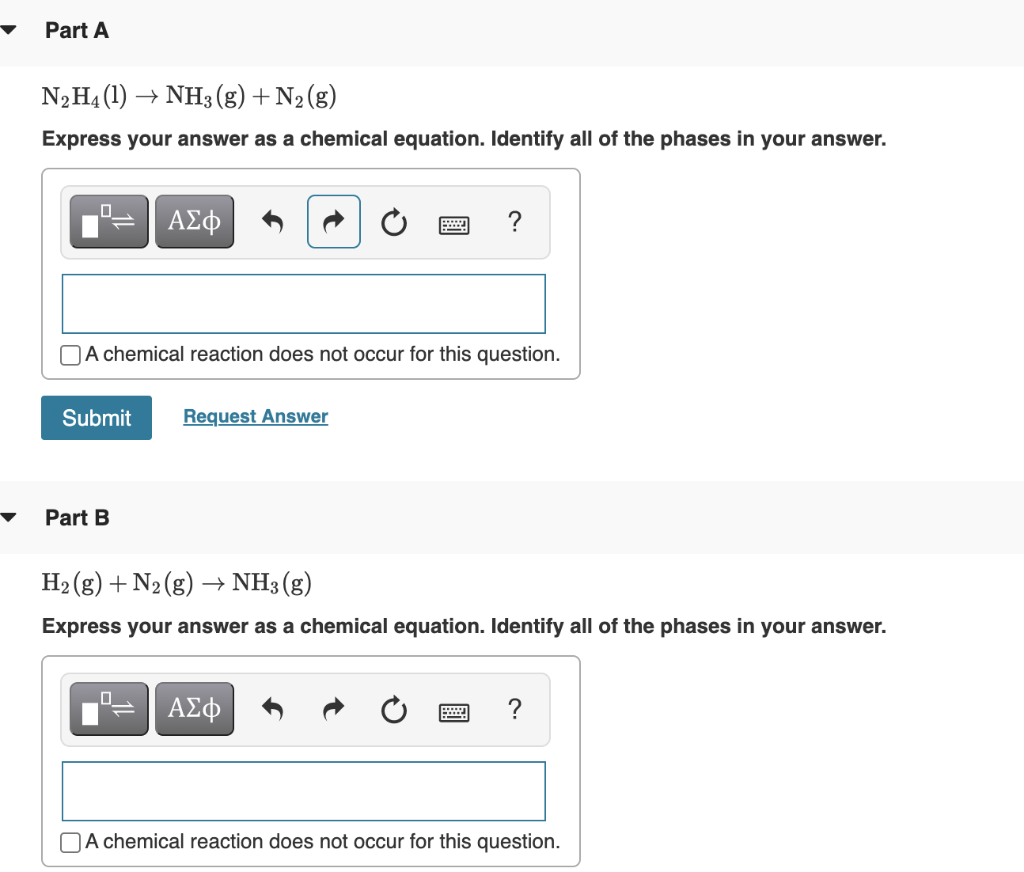
Task: Reset the Part B answer with the reset icon
Action: click(x=393, y=710)
